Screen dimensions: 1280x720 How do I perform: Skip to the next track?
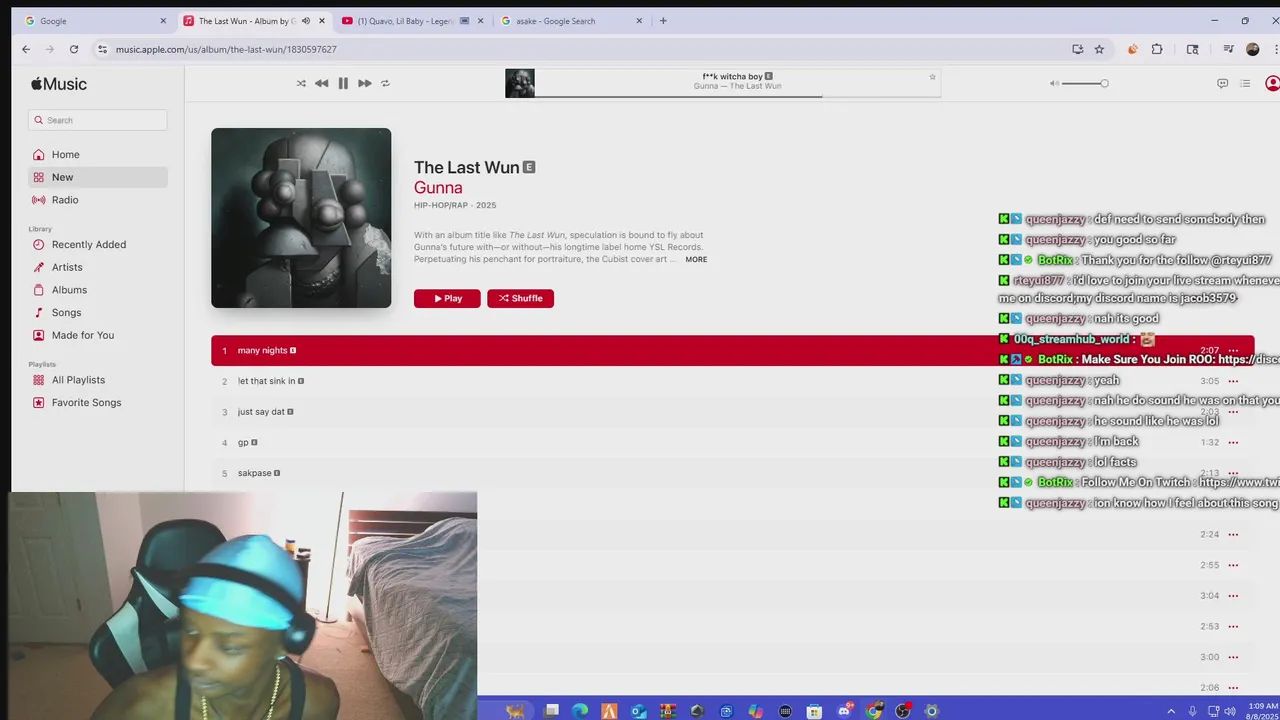click(364, 83)
